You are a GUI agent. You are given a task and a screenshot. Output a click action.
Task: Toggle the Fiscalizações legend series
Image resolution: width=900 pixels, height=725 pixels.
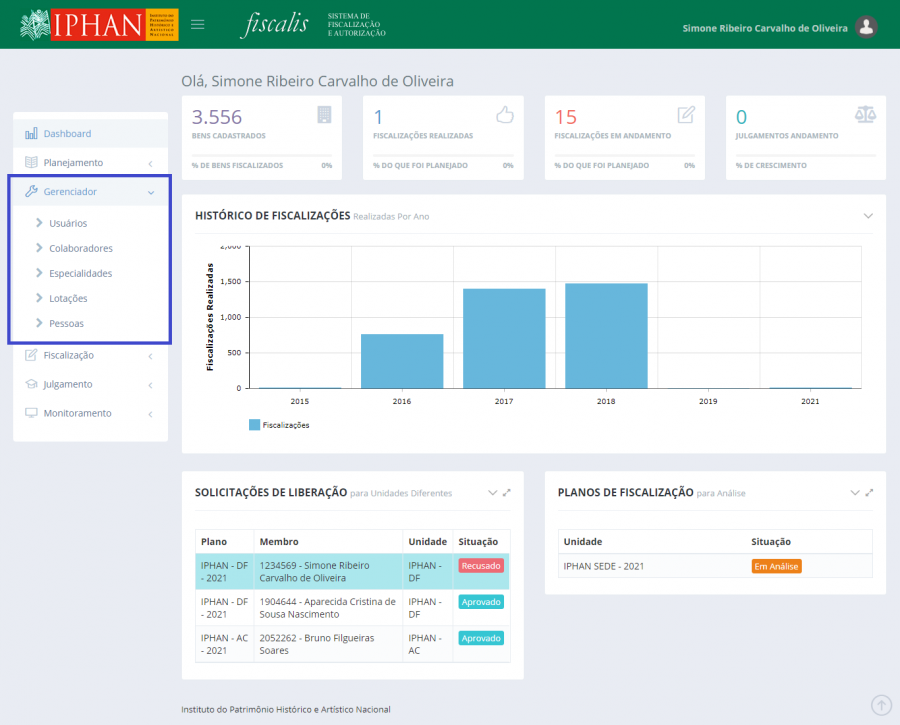[x=279, y=425]
